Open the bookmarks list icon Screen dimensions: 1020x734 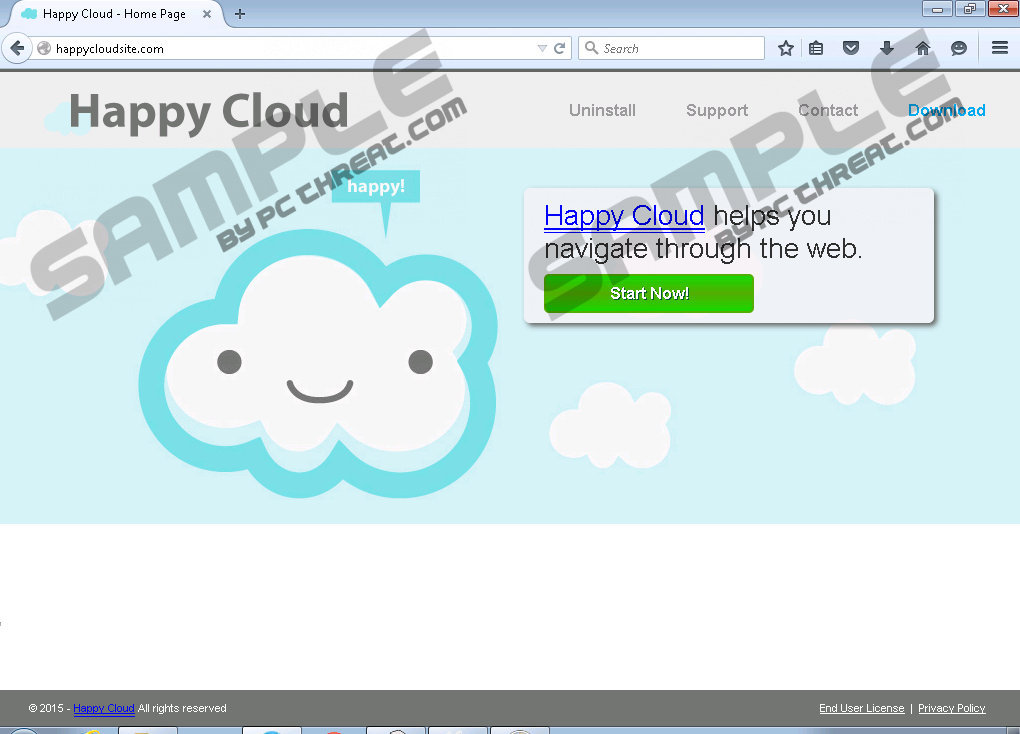click(x=816, y=48)
